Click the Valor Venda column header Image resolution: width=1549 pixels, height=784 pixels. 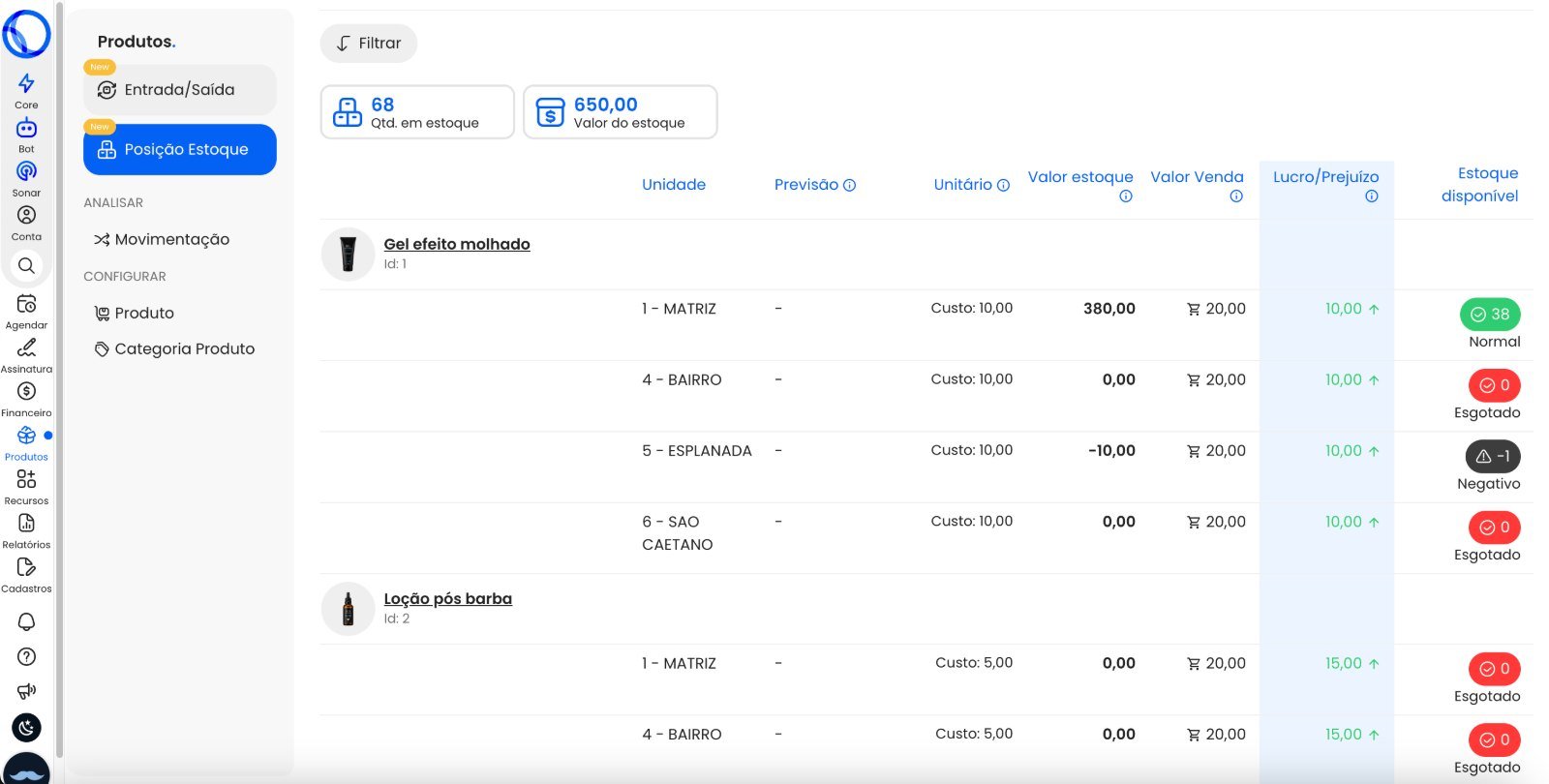pos(1197,177)
